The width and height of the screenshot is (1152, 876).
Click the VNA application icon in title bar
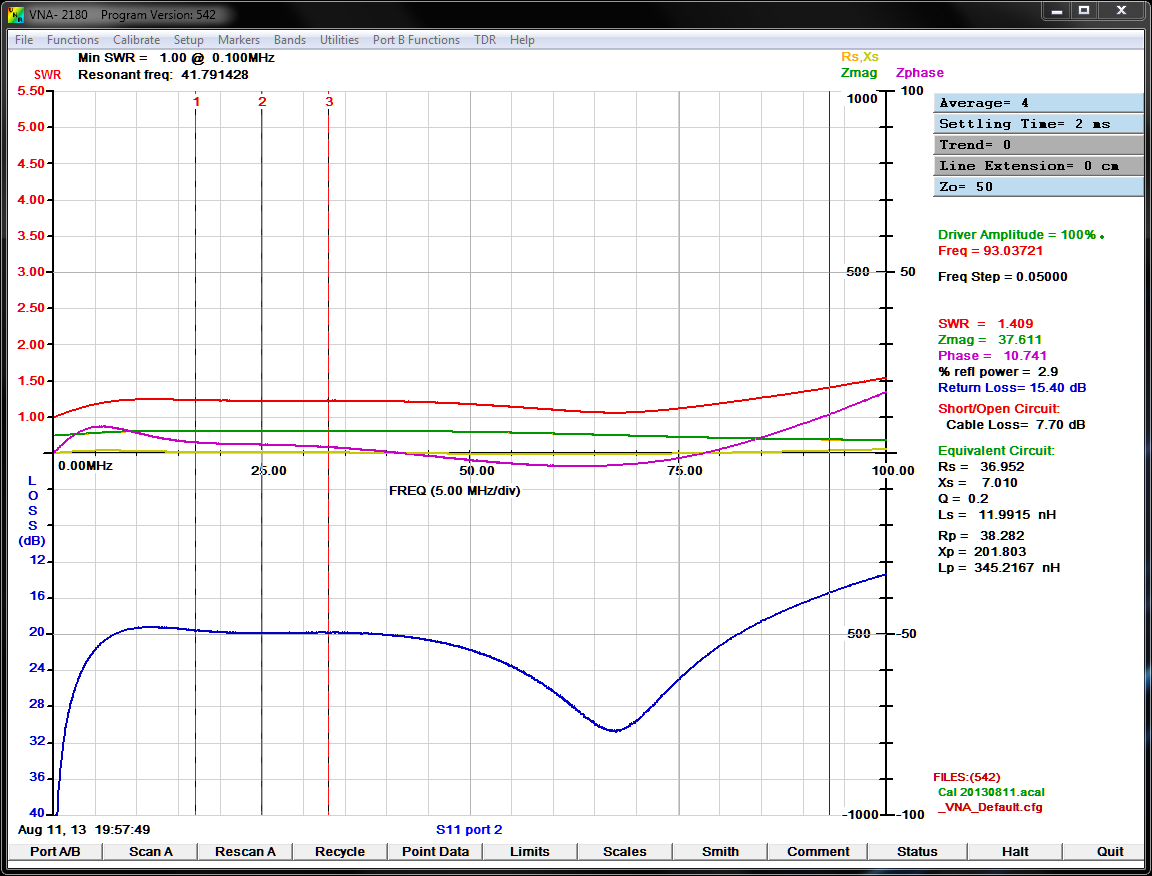click(x=15, y=14)
